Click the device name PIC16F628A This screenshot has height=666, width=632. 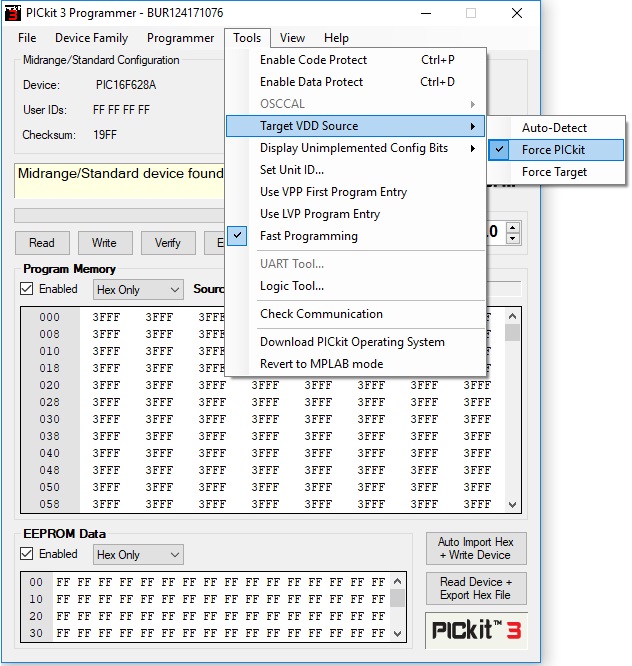(x=126, y=85)
